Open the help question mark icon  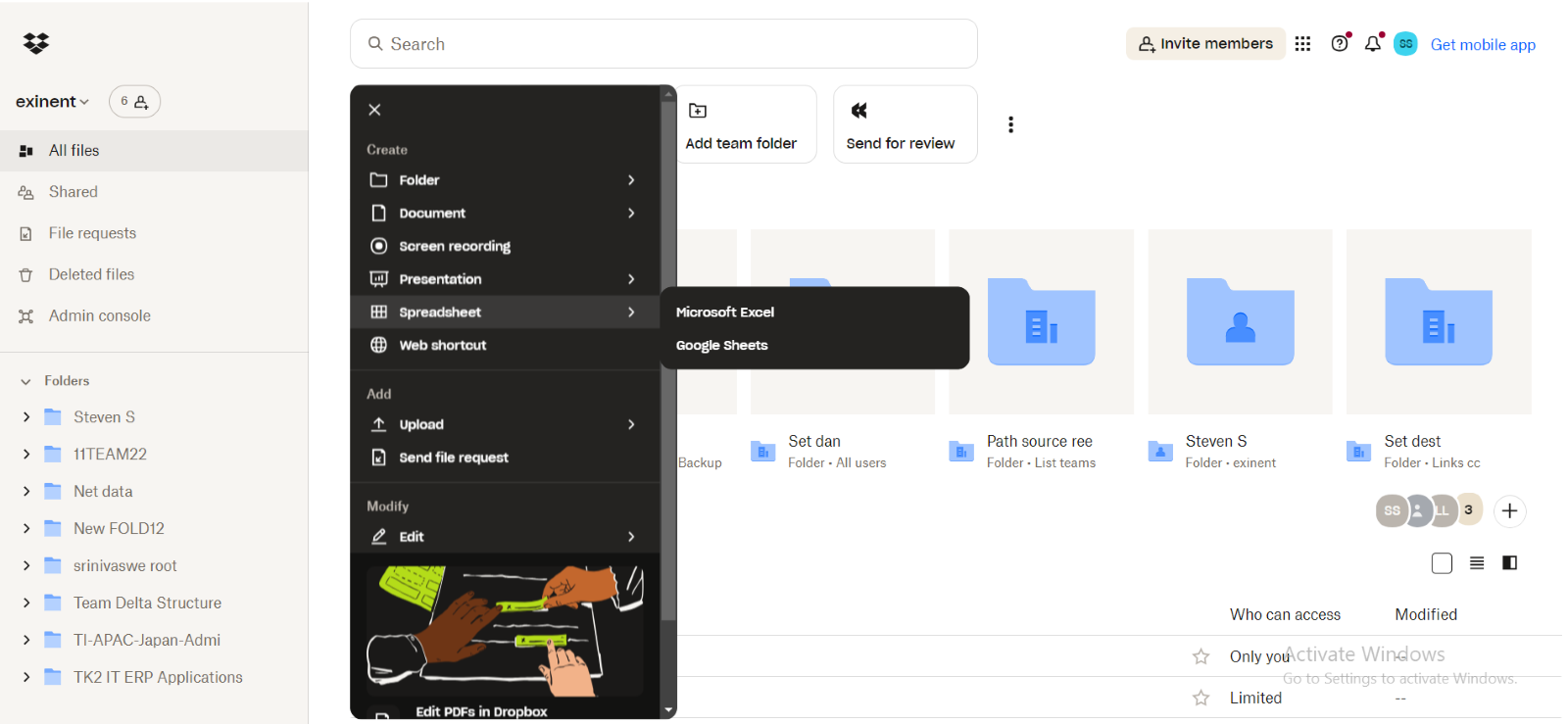pyautogui.click(x=1340, y=44)
